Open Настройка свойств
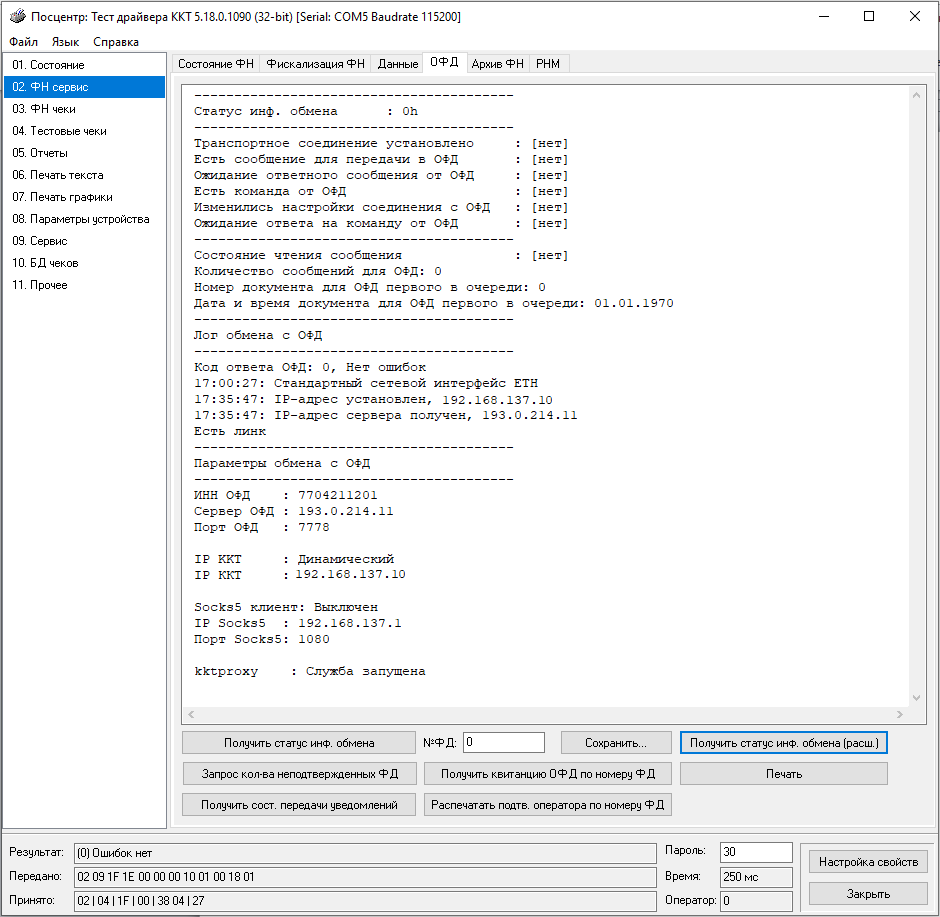 point(868,862)
